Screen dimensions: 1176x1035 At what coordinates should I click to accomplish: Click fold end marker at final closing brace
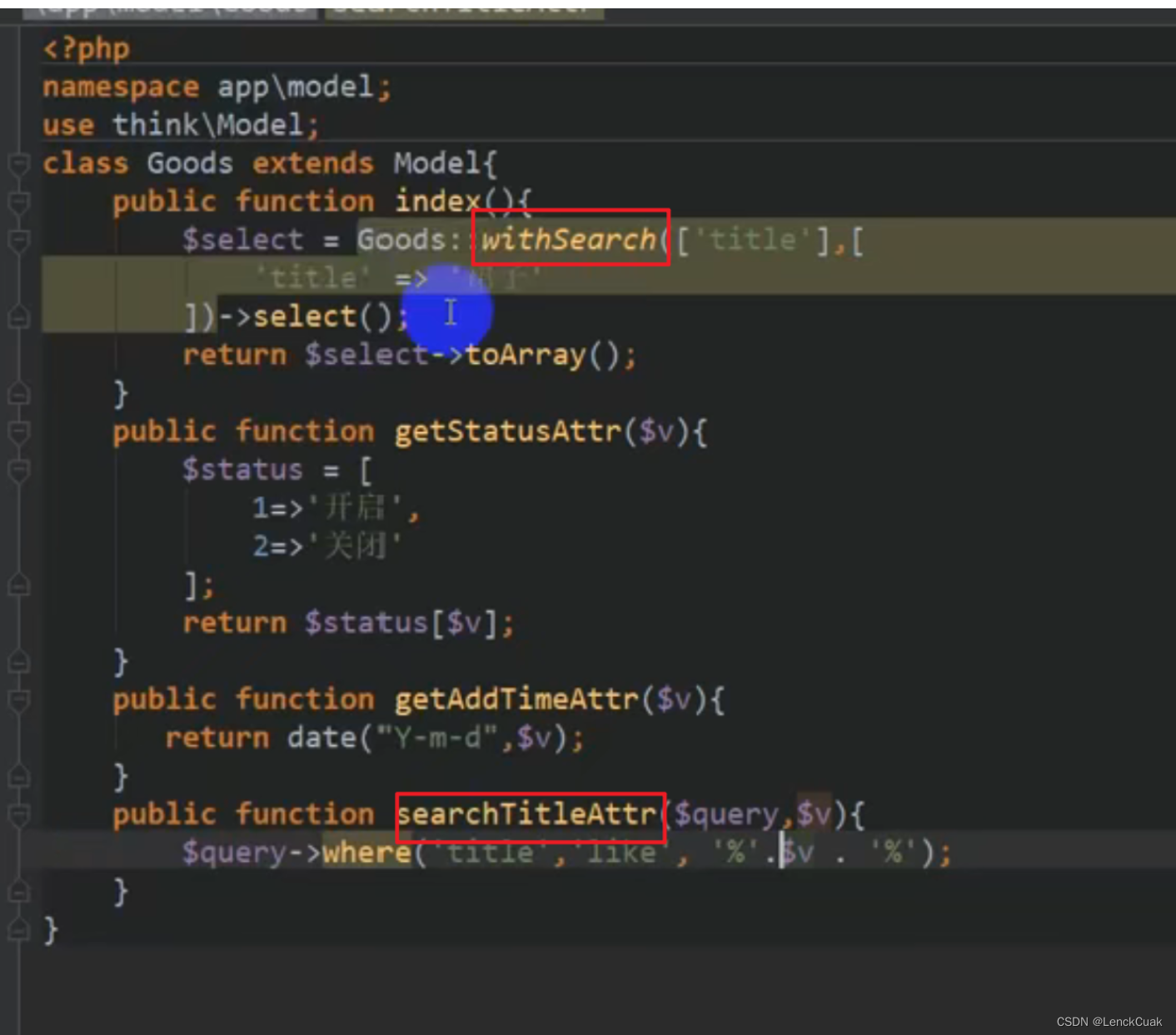pyautogui.click(x=18, y=929)
